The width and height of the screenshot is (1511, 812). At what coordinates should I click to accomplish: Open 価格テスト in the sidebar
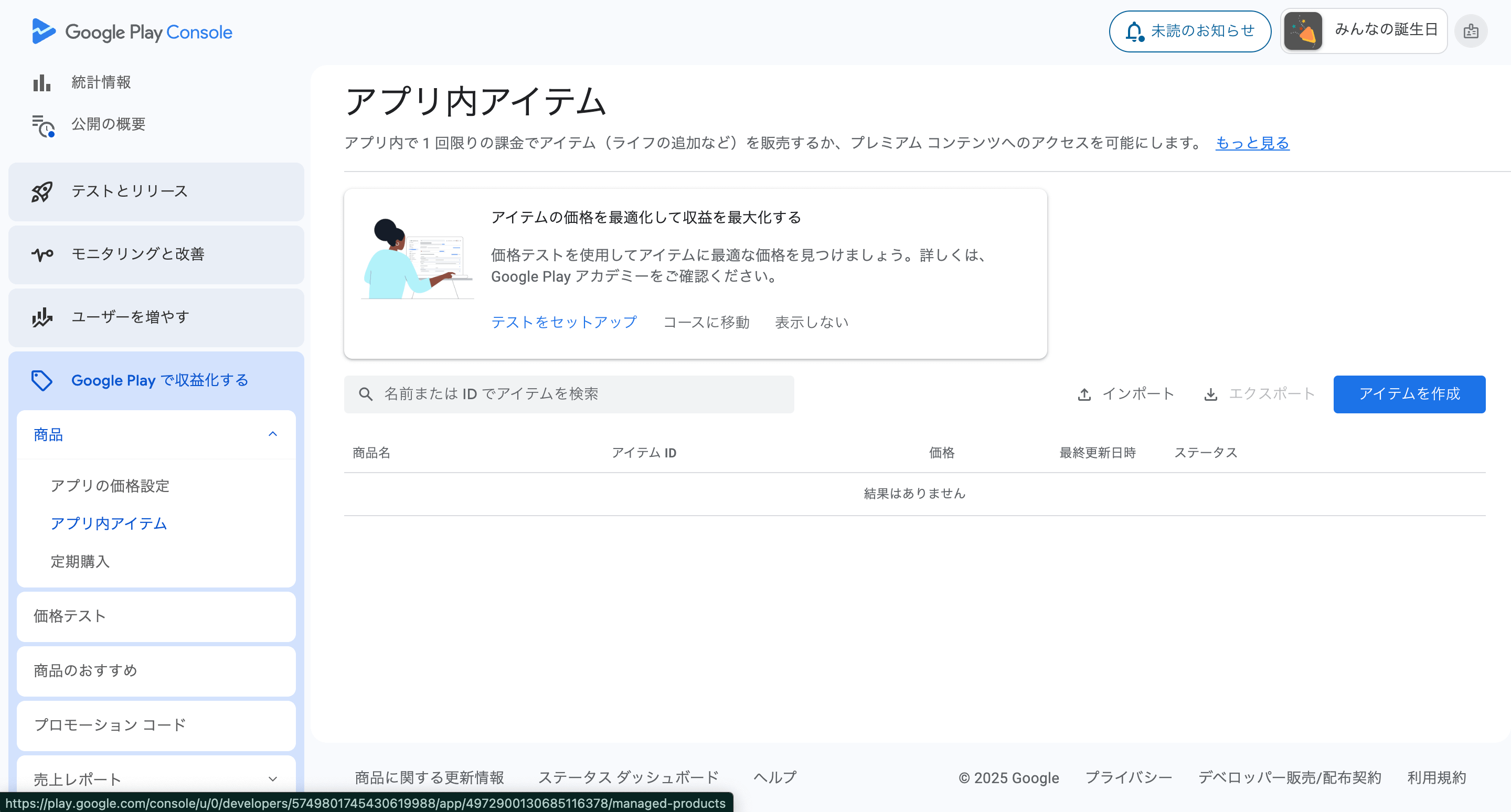coord(156,616)
